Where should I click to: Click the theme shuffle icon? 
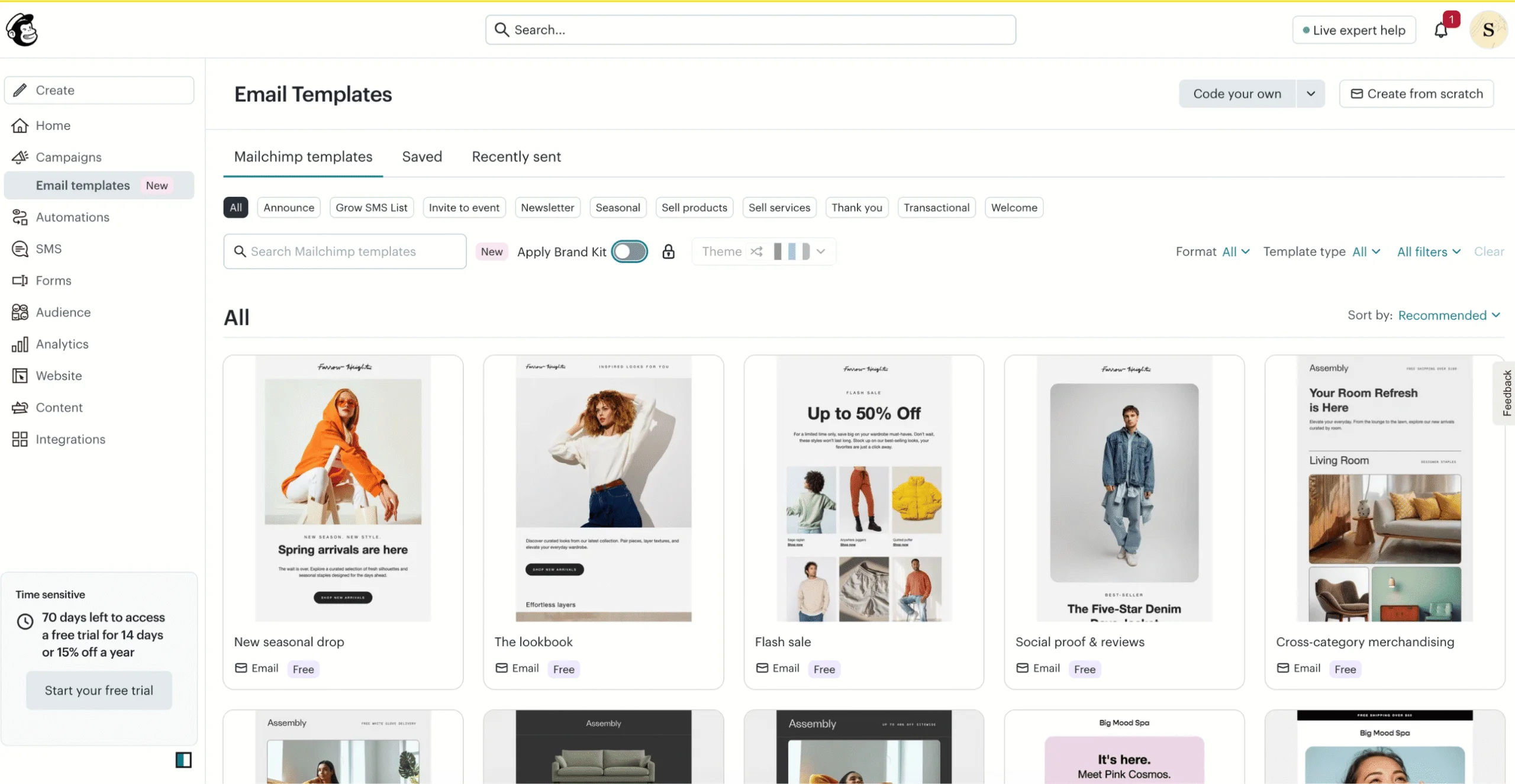(756, 251)
